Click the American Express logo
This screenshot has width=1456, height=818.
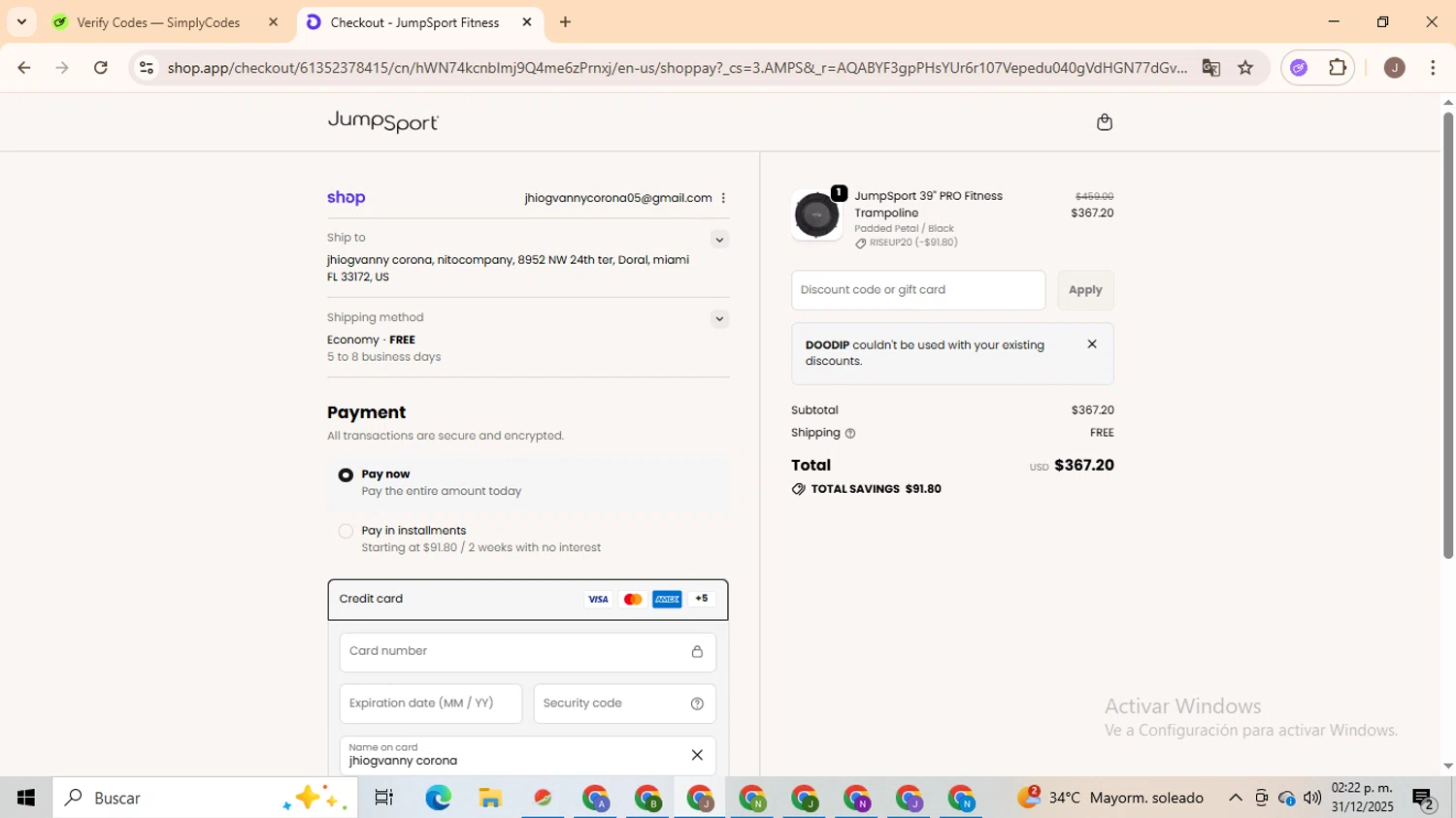click(667, 600)
